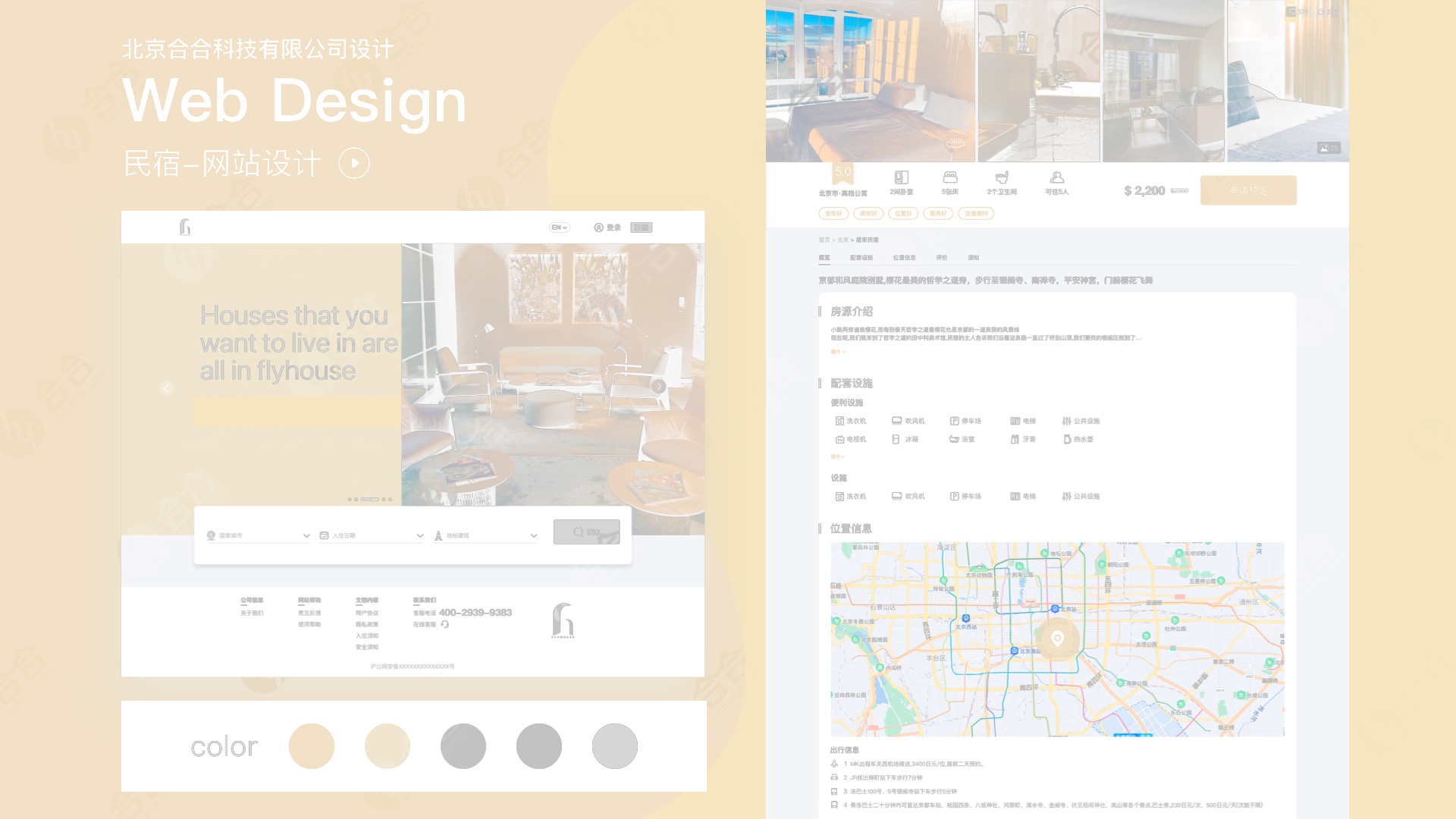Click the play circle icon beside 民宿-网站设计

point(354,163)
